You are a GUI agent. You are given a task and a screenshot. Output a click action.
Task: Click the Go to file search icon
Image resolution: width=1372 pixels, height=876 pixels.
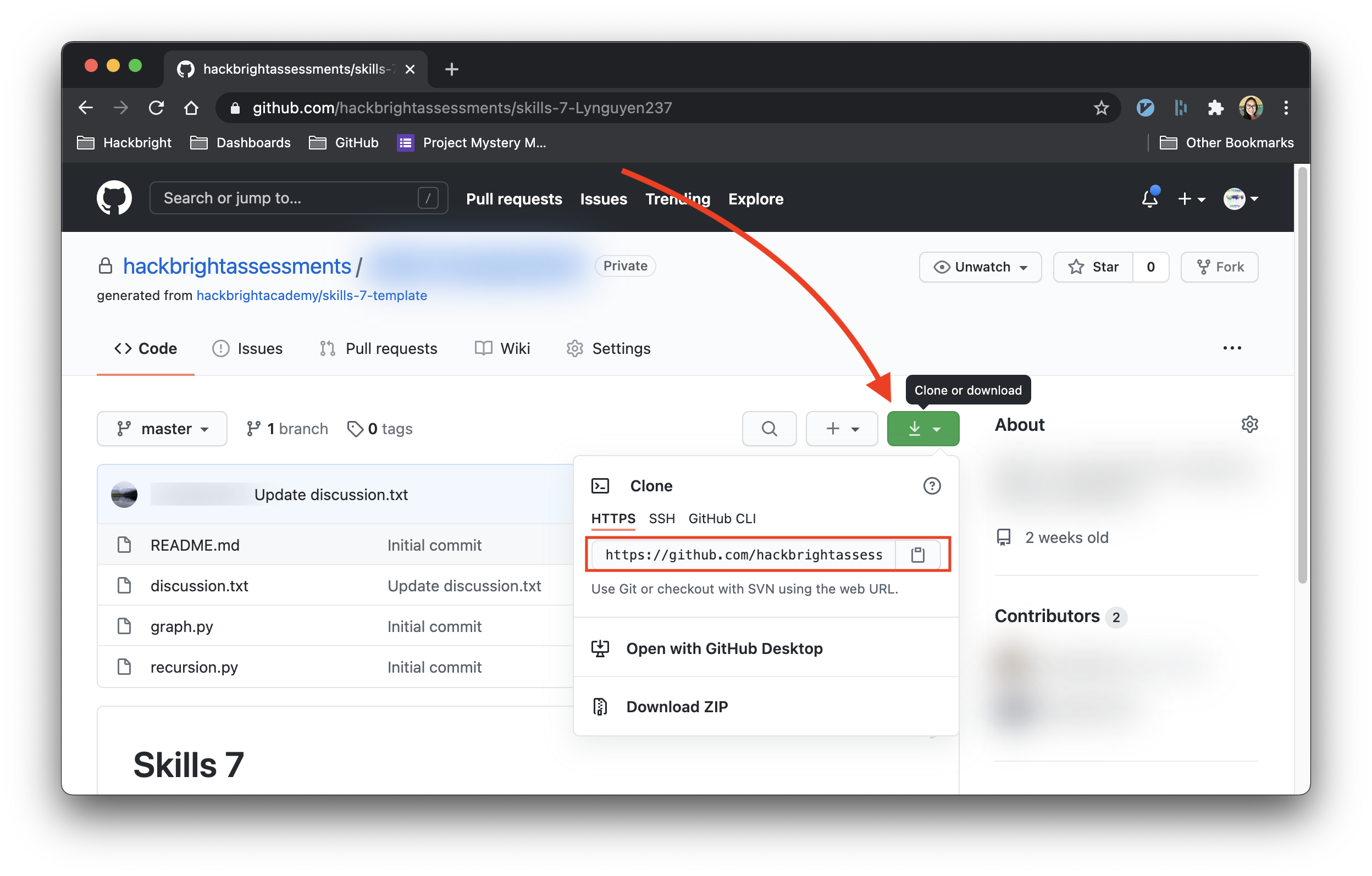(768, 428)
